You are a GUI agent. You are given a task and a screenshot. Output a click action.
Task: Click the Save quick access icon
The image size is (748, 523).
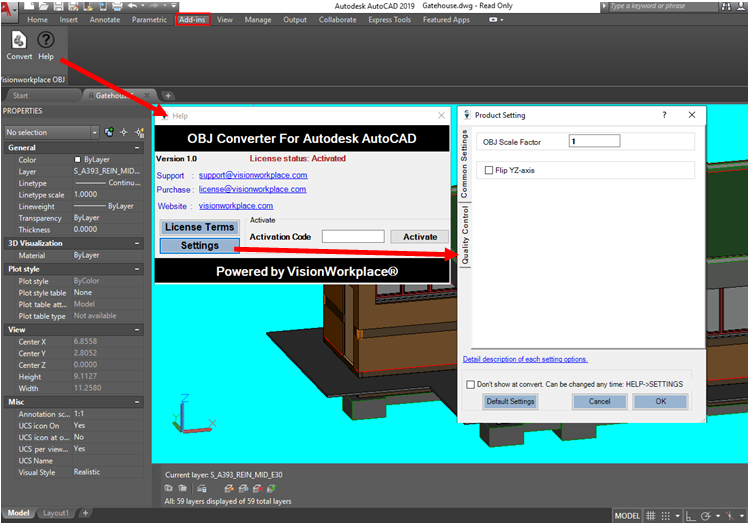pyautogui.click(x=59, y=7)
